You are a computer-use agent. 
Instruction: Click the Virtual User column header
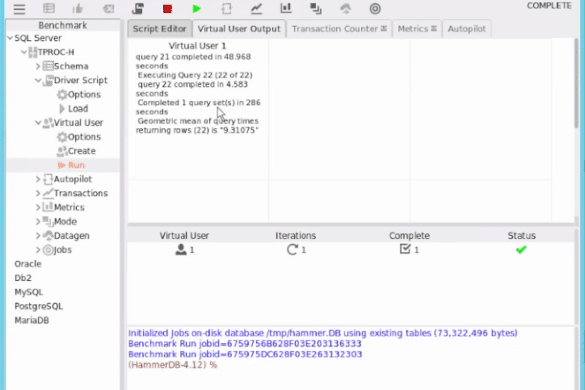click(x=184, y=235)
